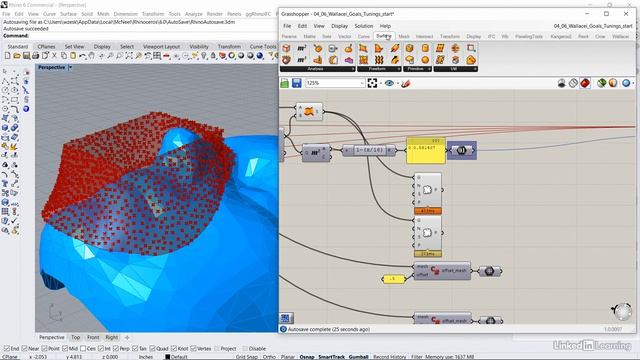Switch to the Top viewport tab

[x=76, y=338]
